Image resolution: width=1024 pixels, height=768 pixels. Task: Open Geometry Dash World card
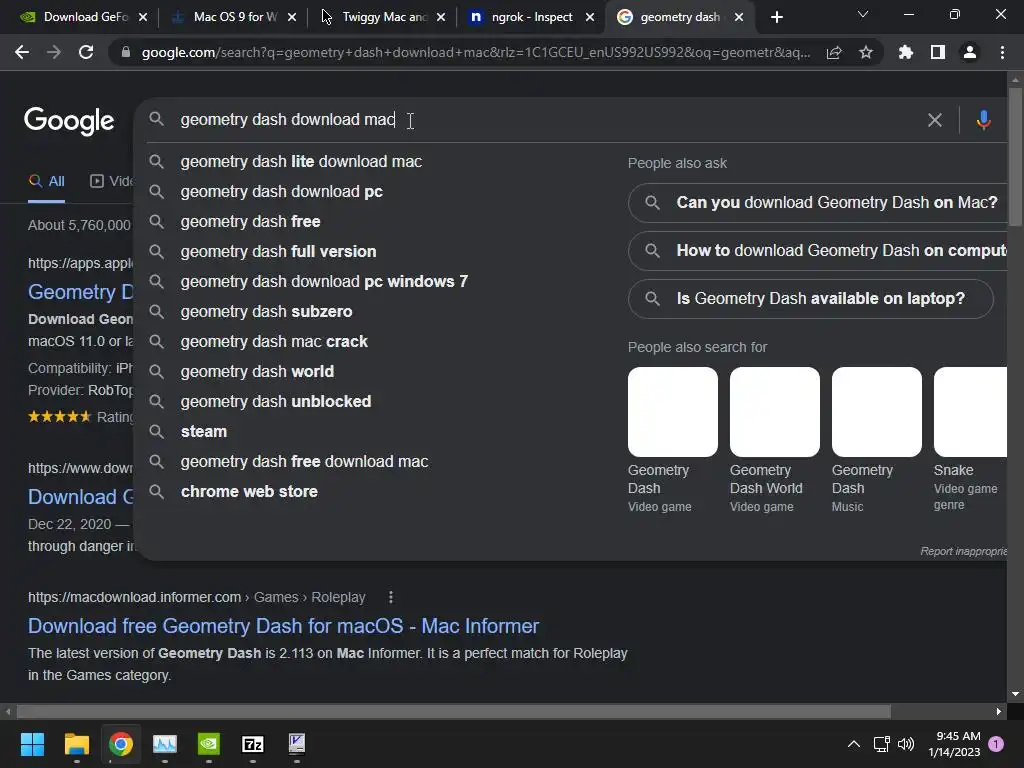[775, 440]
